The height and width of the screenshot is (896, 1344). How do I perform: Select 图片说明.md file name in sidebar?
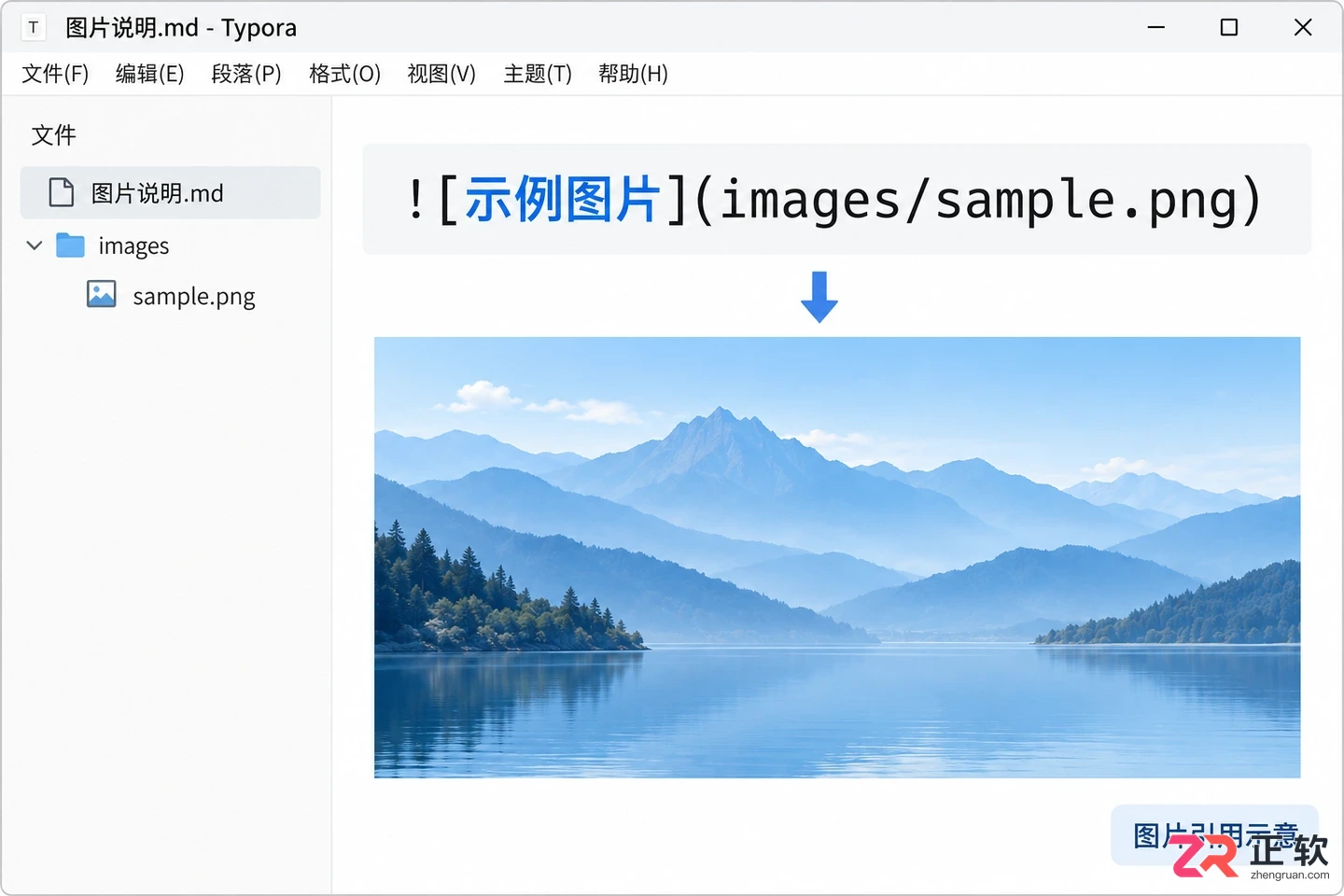[x=157, y=193]
